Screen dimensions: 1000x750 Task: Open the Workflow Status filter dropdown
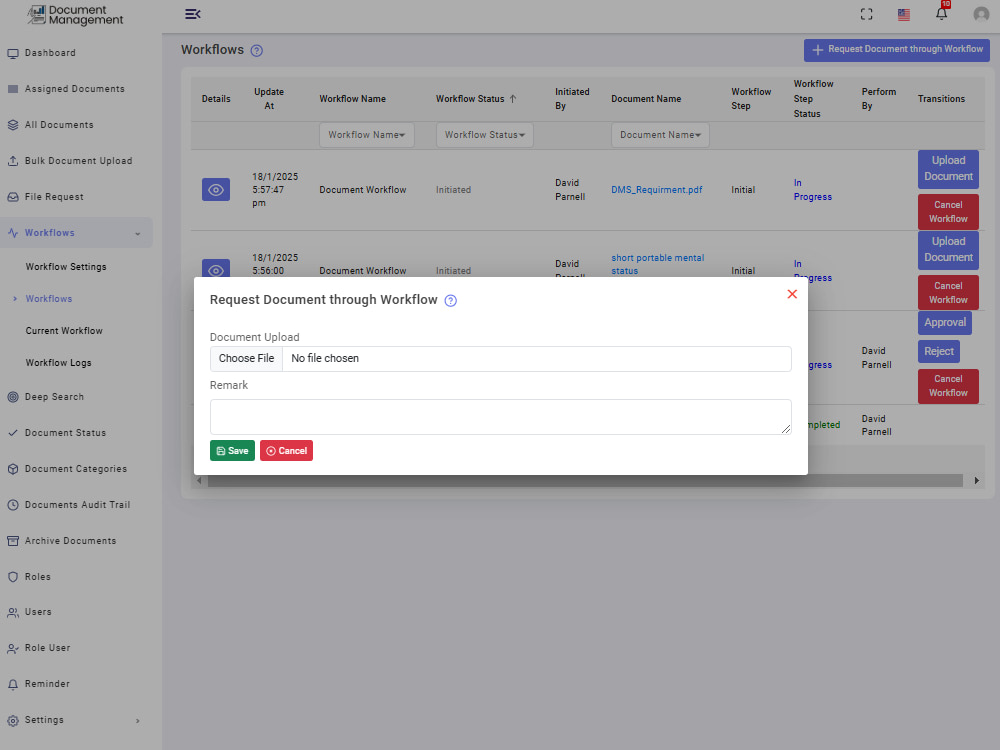pyautogui.click(x=485, y=135)
